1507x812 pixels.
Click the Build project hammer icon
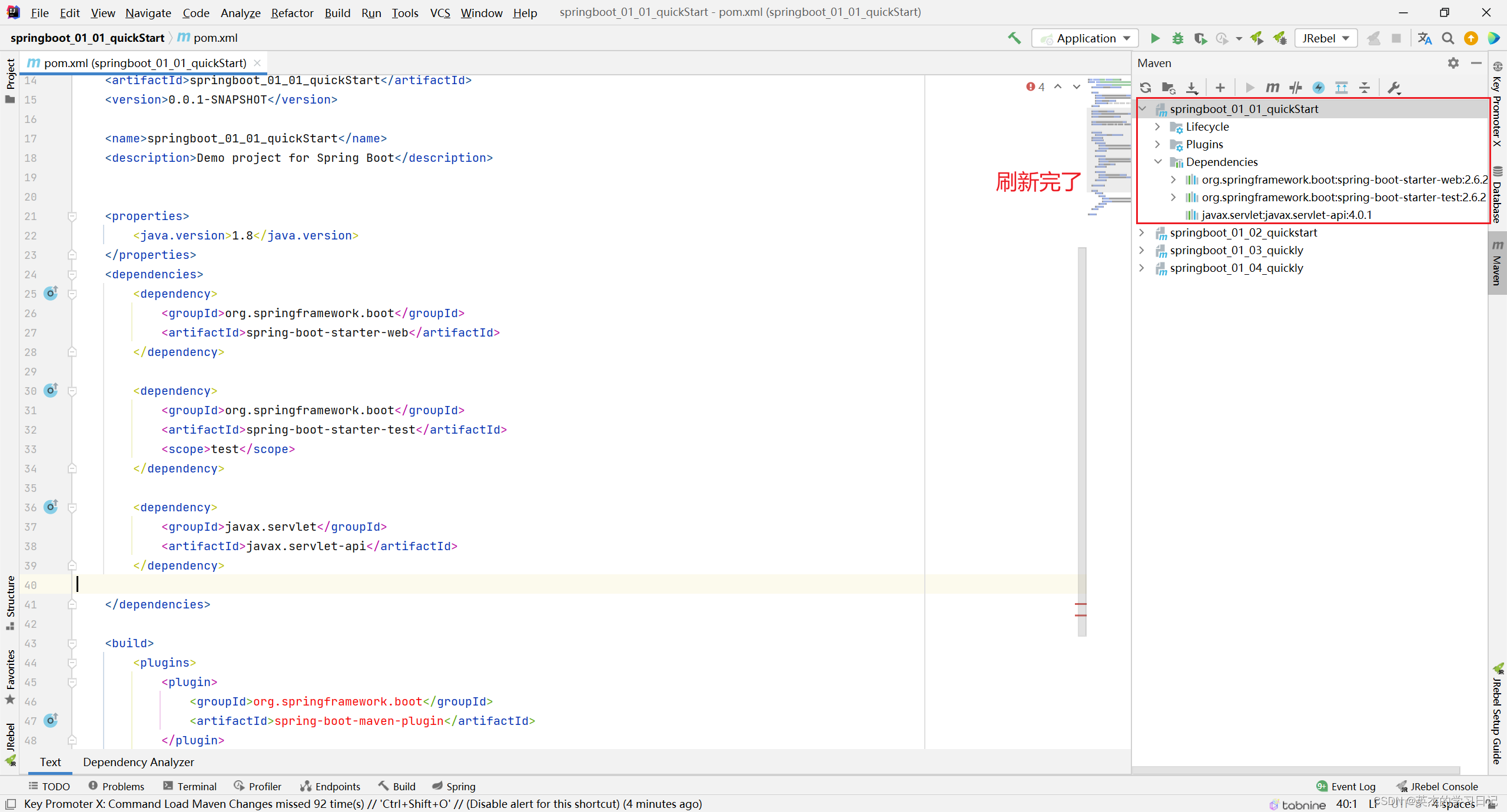click(1014, 38)
